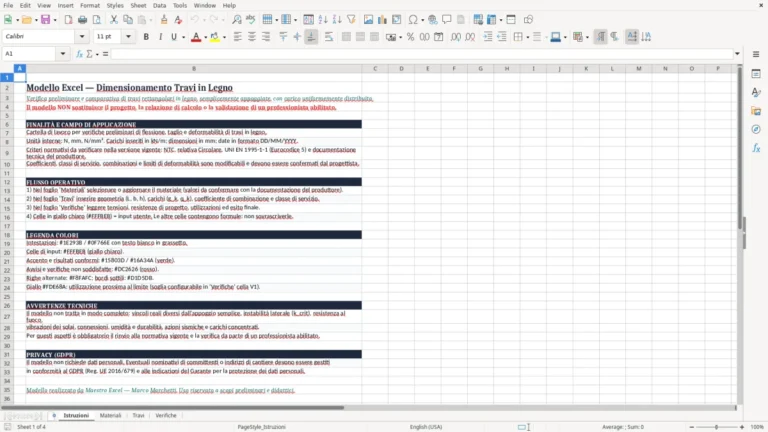Open font color dropdown arrow
768x432 pixels.
tap(205, 37)
